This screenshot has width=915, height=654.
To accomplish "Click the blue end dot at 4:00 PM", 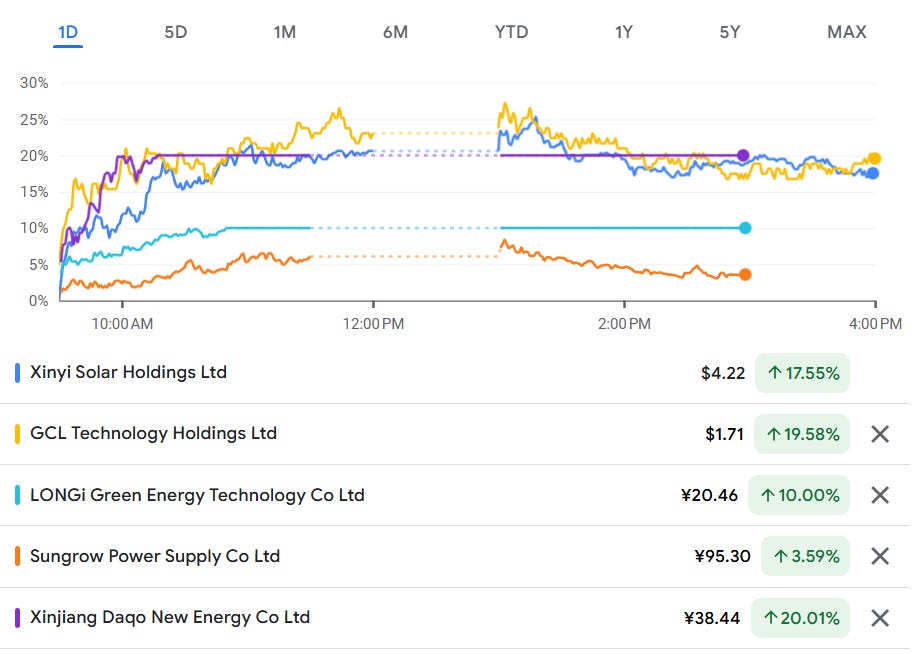I will 872,173.
